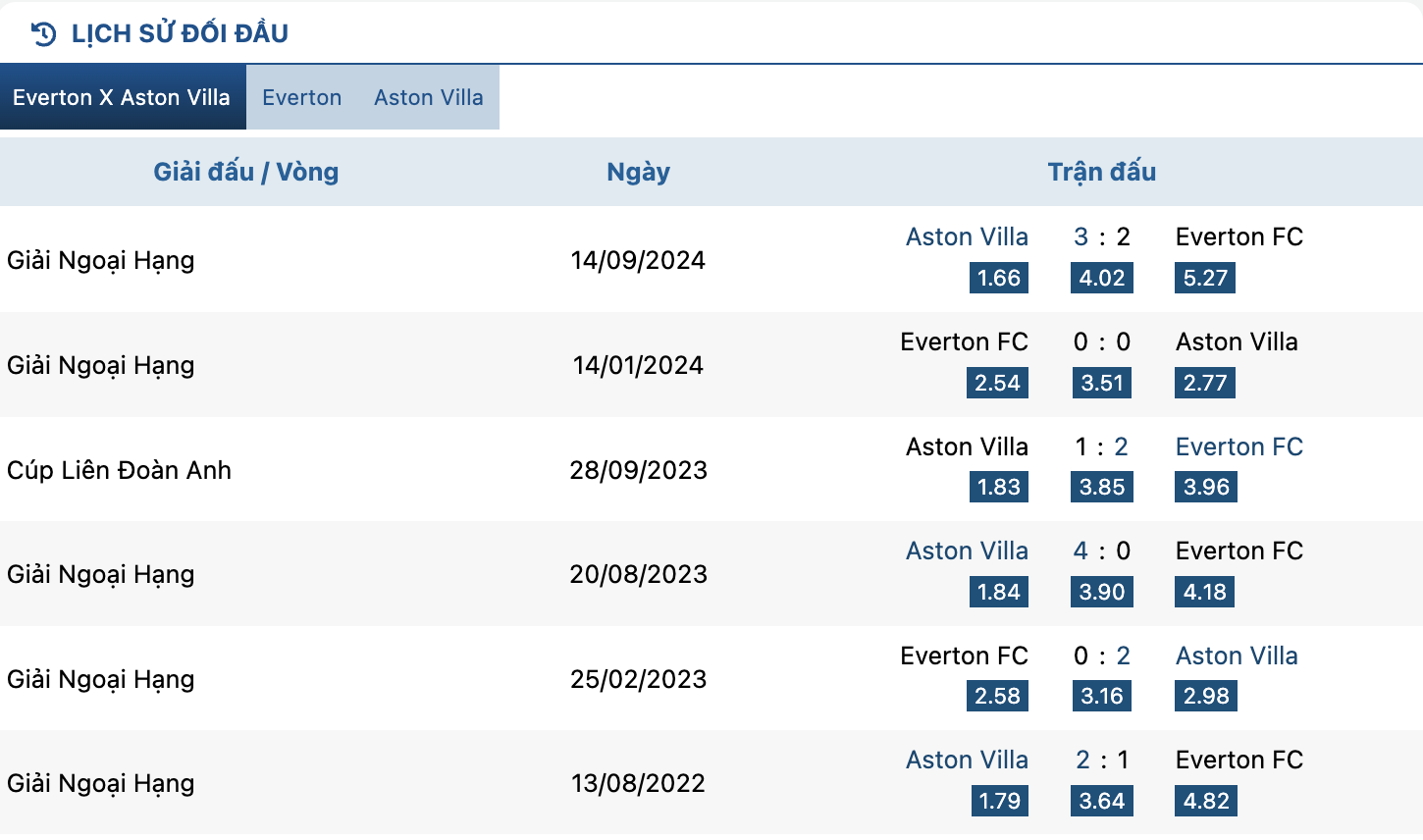Open Aston Villa in the 14/01/2024 match
The width and height of the screenshot is (1423, 840).
pyautogui.click(x=1238, y=341)
